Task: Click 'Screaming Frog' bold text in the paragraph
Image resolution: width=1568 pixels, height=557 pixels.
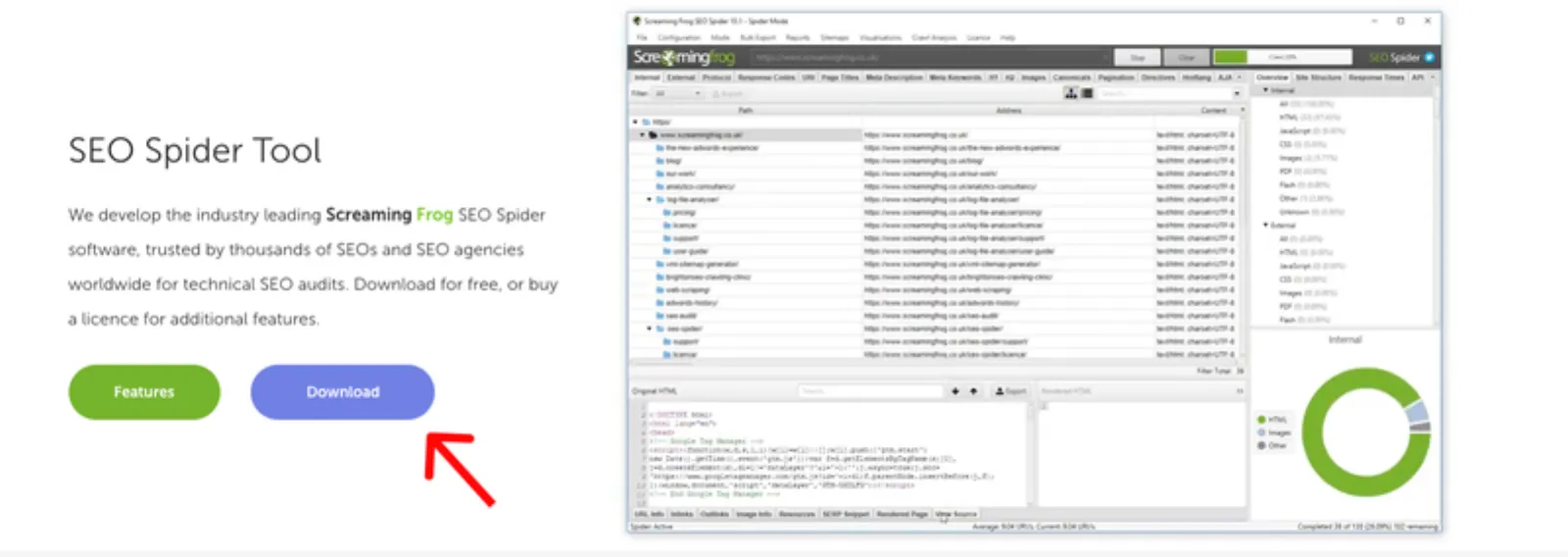Action: click(389, 214)
